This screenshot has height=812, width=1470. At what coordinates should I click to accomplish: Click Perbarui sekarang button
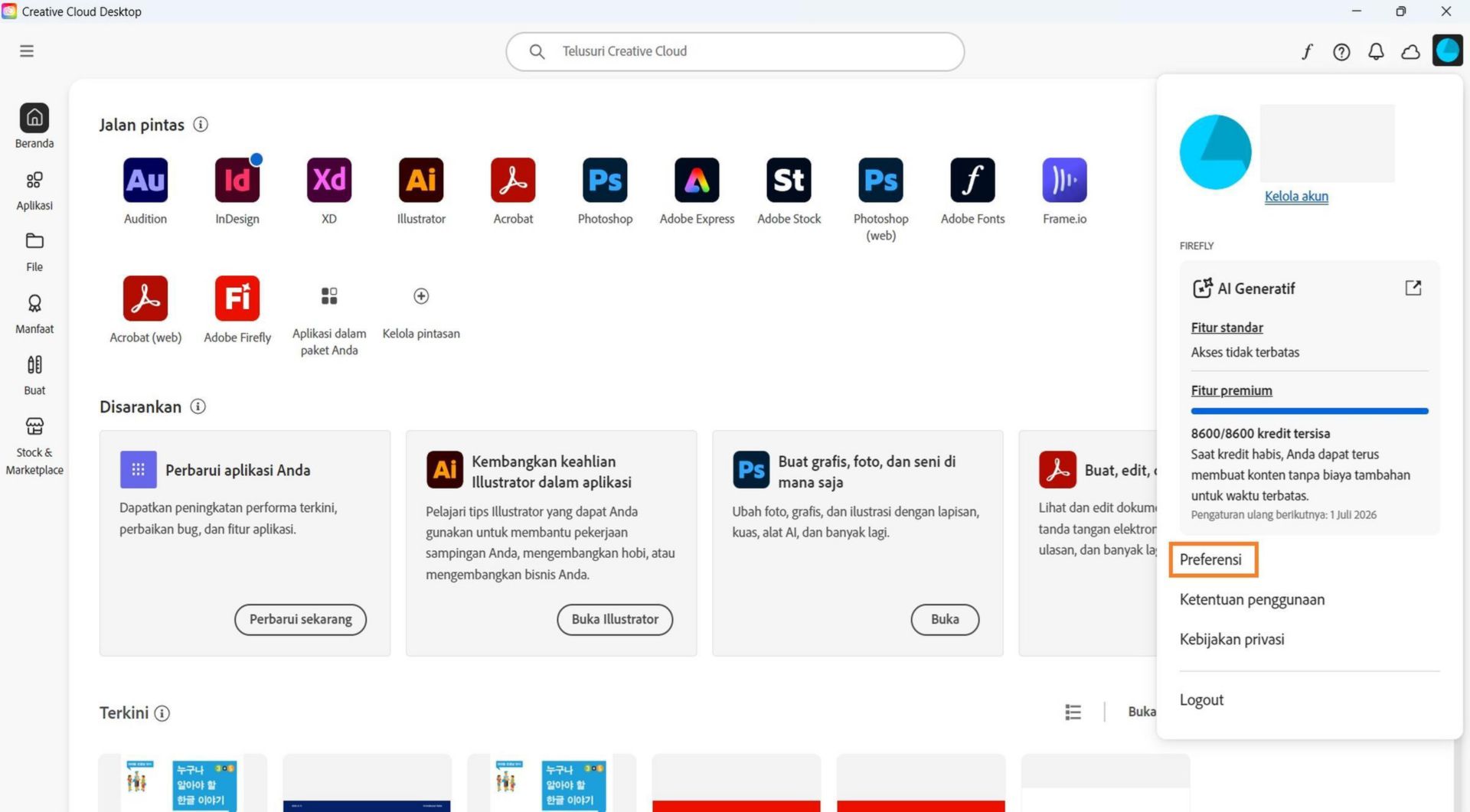tap(300, 619)
